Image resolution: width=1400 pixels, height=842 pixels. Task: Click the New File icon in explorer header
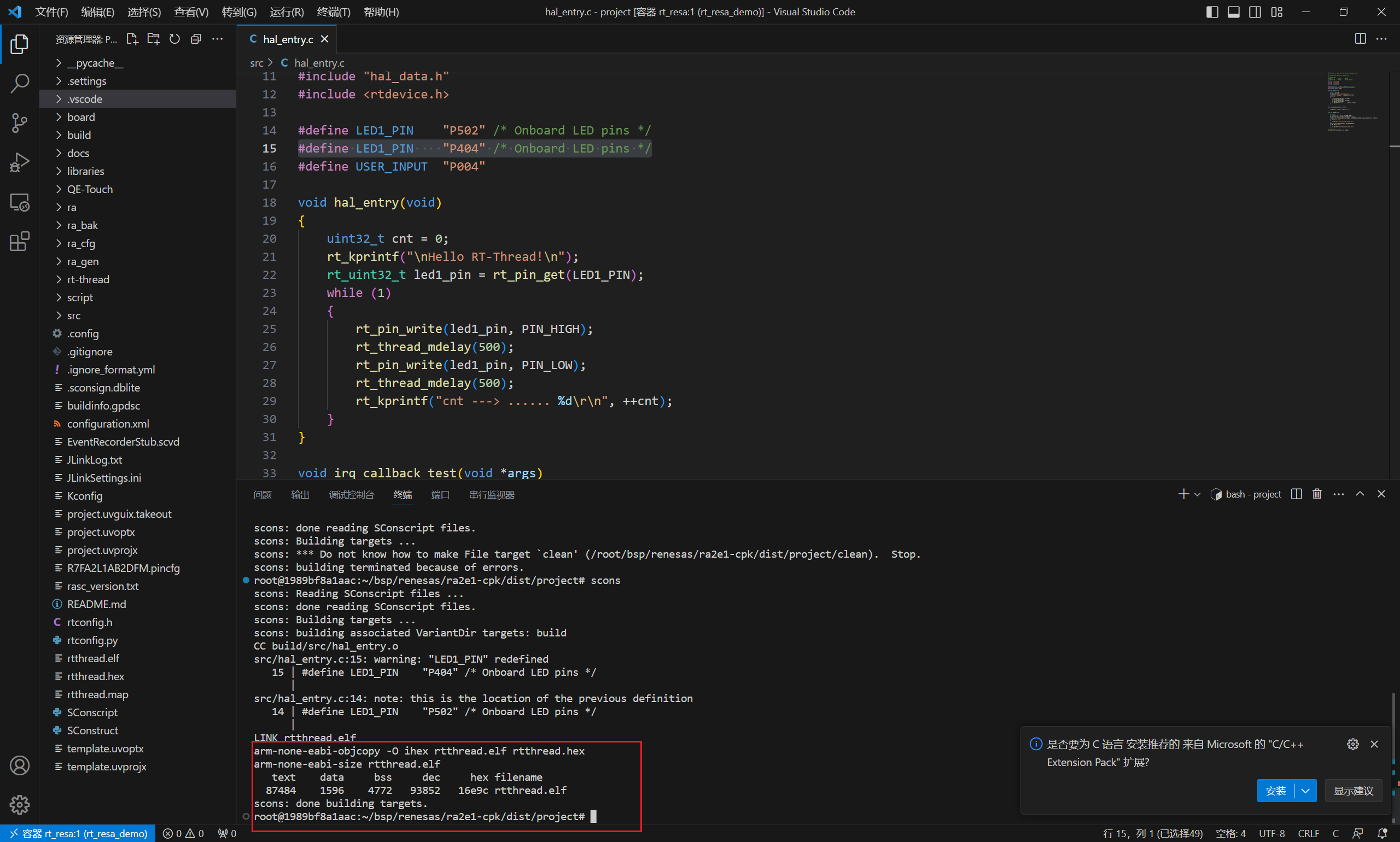click(132, 39)
